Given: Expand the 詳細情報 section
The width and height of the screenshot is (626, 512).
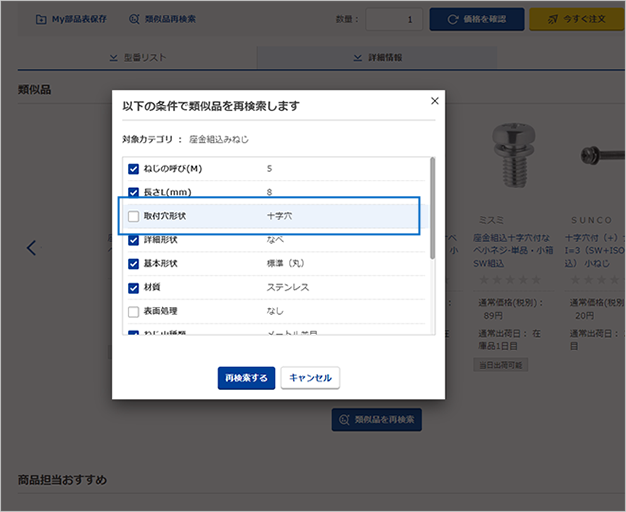Looking at the screenshot, I should [377, 57].
